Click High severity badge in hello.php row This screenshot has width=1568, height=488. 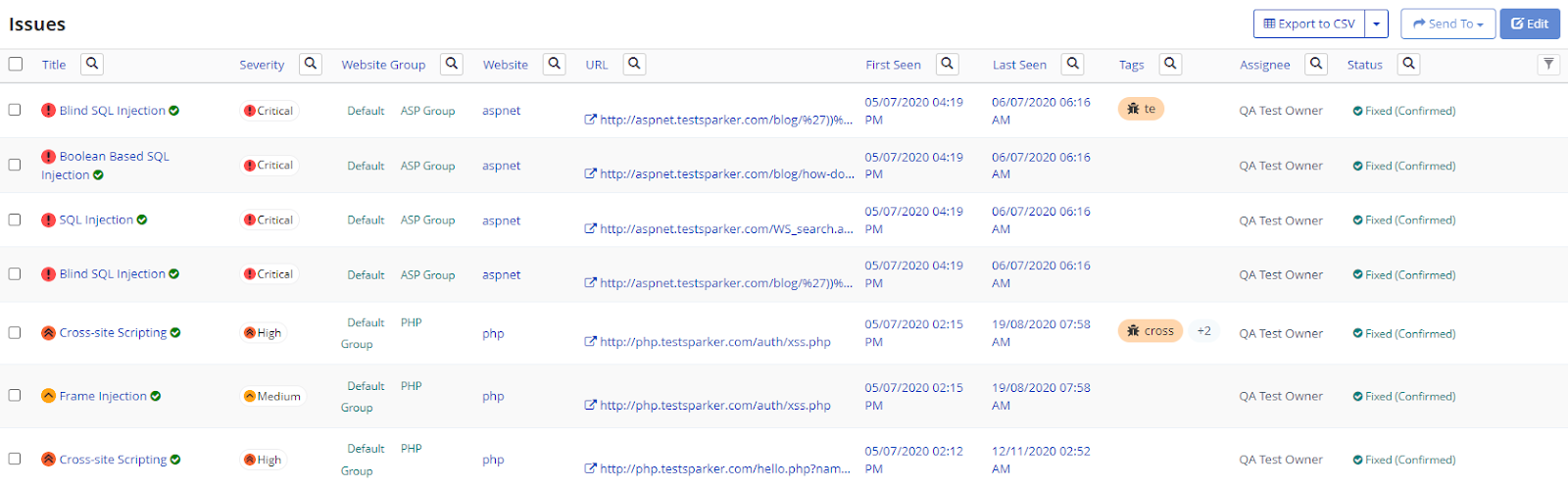click(263, 460)
